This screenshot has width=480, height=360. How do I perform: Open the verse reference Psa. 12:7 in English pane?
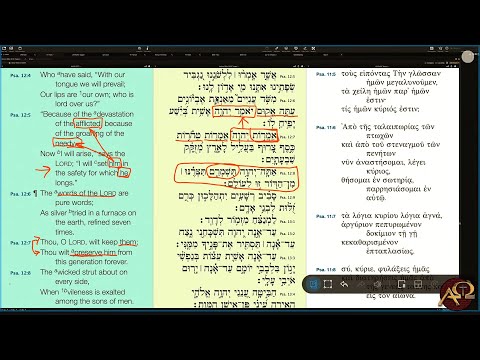click(x=20, y=243)
